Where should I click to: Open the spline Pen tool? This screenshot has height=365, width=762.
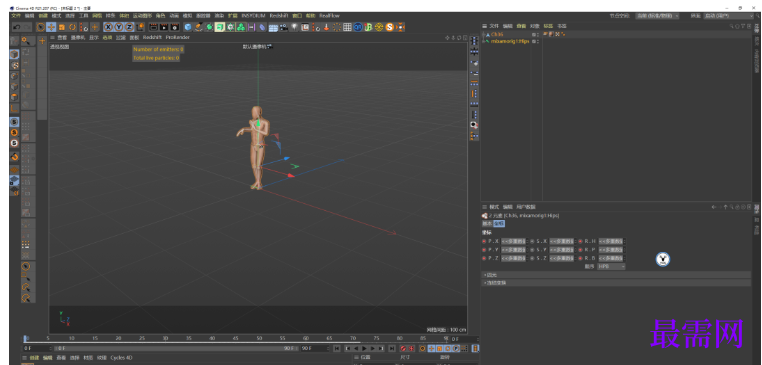[198, 27]
